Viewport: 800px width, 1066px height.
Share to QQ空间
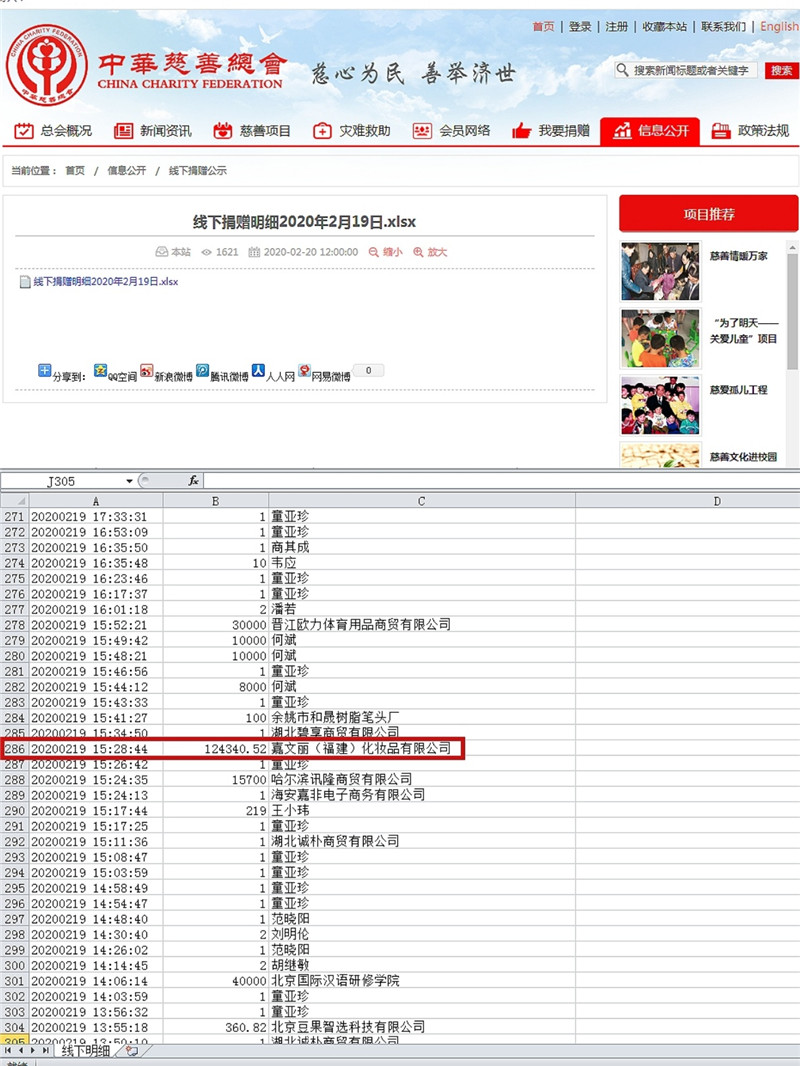tap(115, 373)
